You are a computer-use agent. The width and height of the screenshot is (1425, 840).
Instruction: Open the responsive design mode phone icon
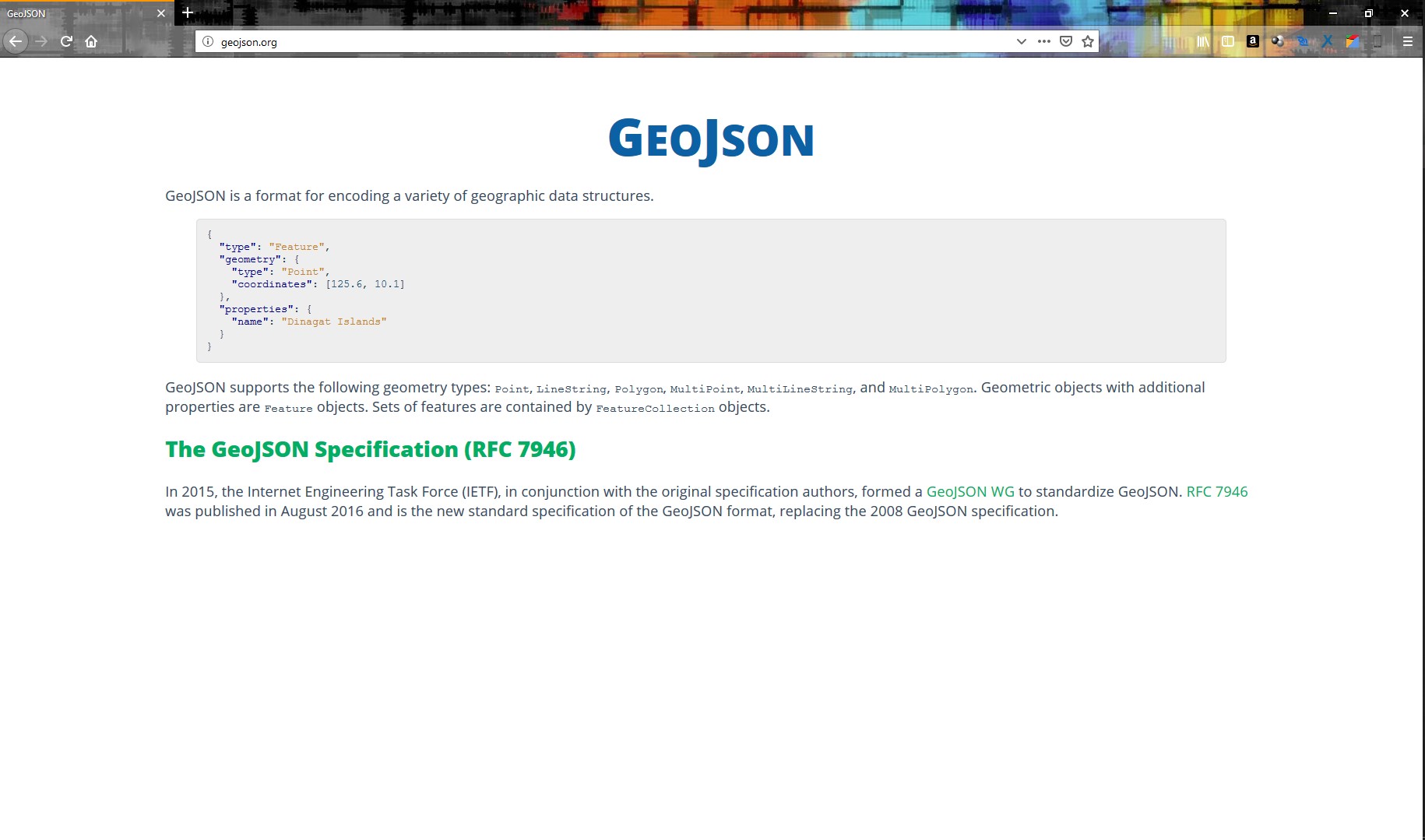[x=1377, y=41]
